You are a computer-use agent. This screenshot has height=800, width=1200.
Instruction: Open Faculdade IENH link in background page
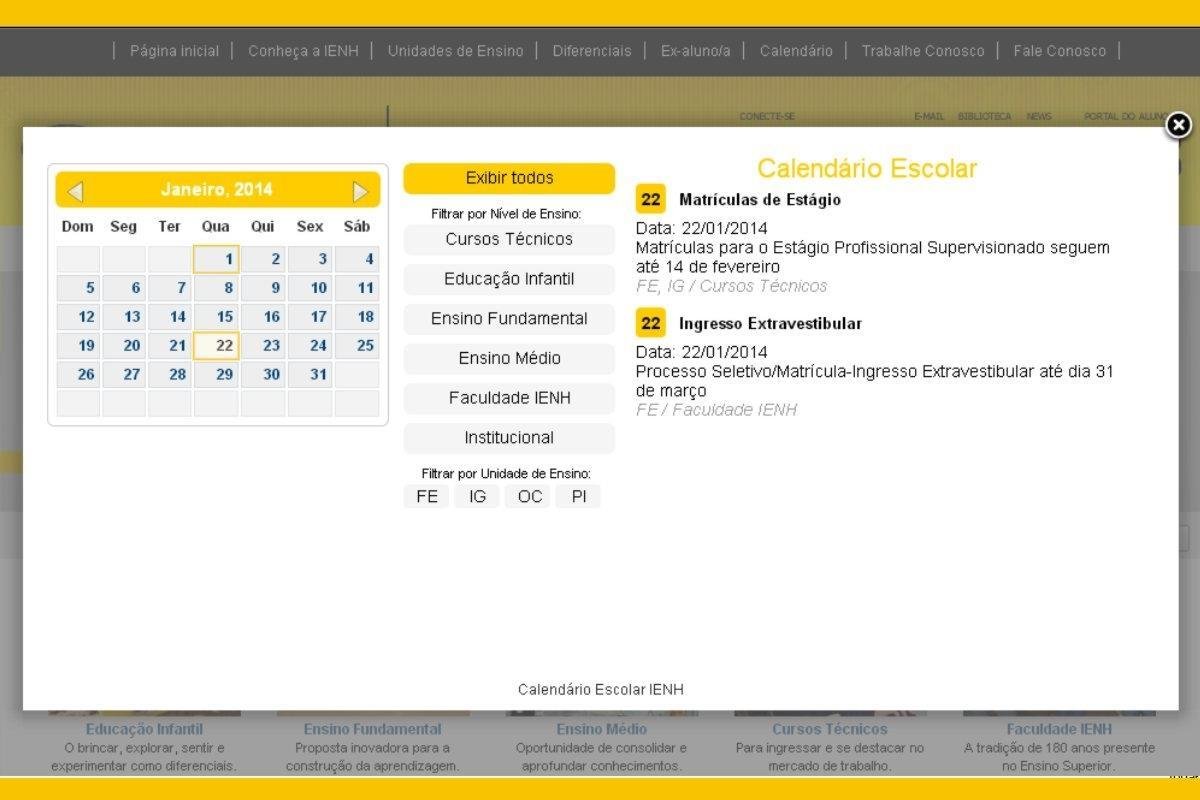click(1059, 729)
